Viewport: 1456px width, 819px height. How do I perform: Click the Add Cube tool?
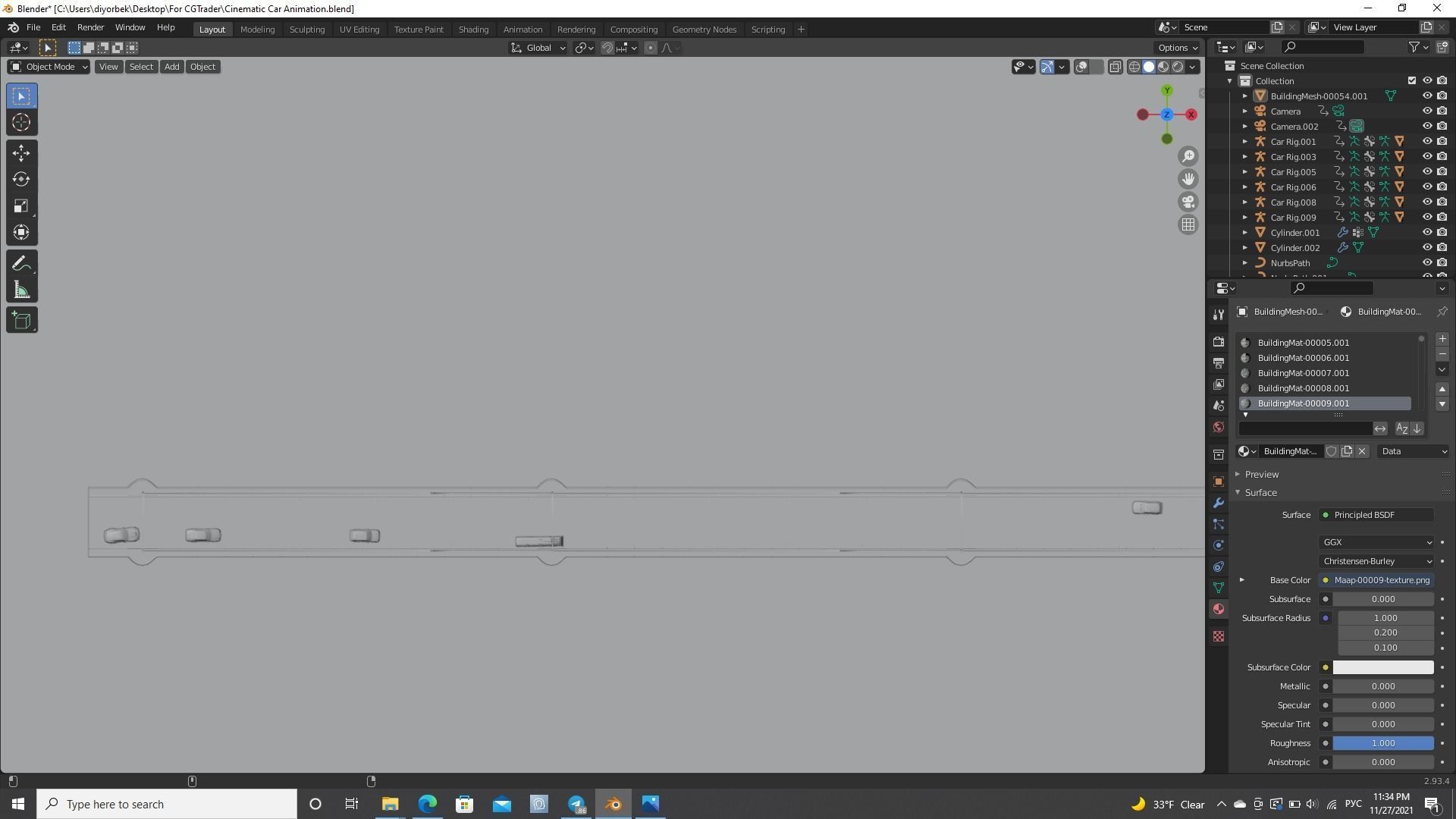[21, 320]
